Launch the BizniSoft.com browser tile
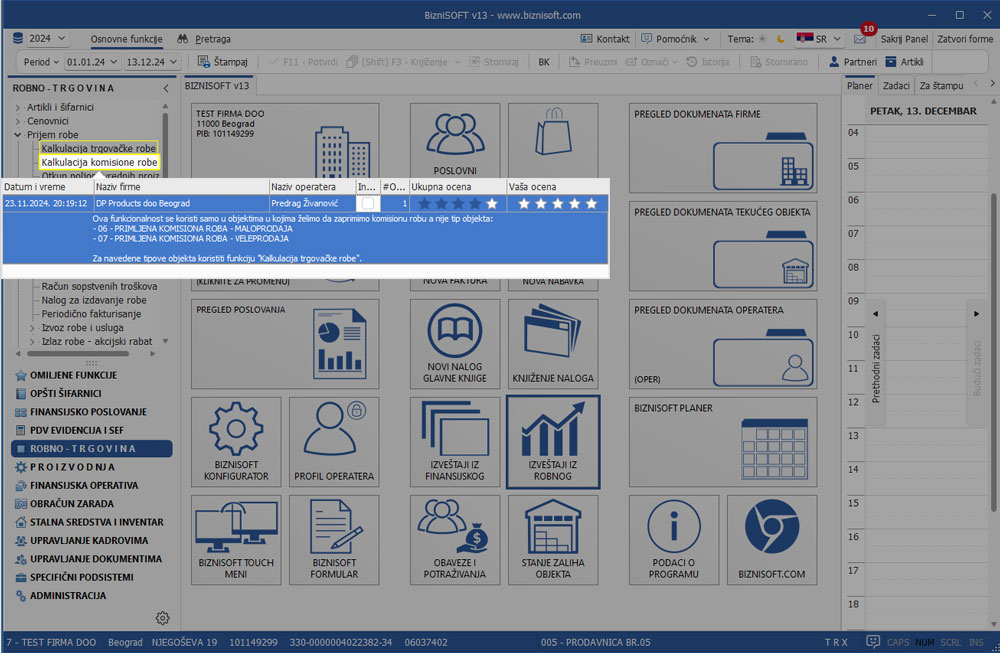Screen dimensions: 1000x653 [771, 539]
